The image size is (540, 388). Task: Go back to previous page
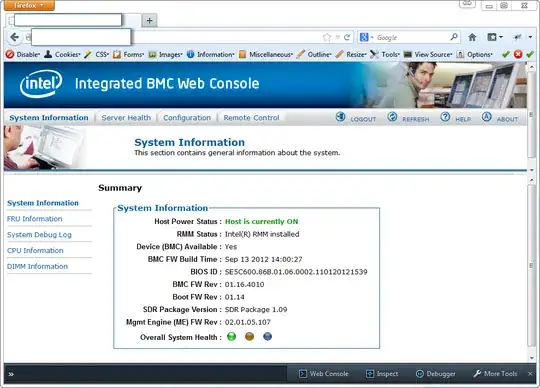pyautogui.click(x=14, y=37)
